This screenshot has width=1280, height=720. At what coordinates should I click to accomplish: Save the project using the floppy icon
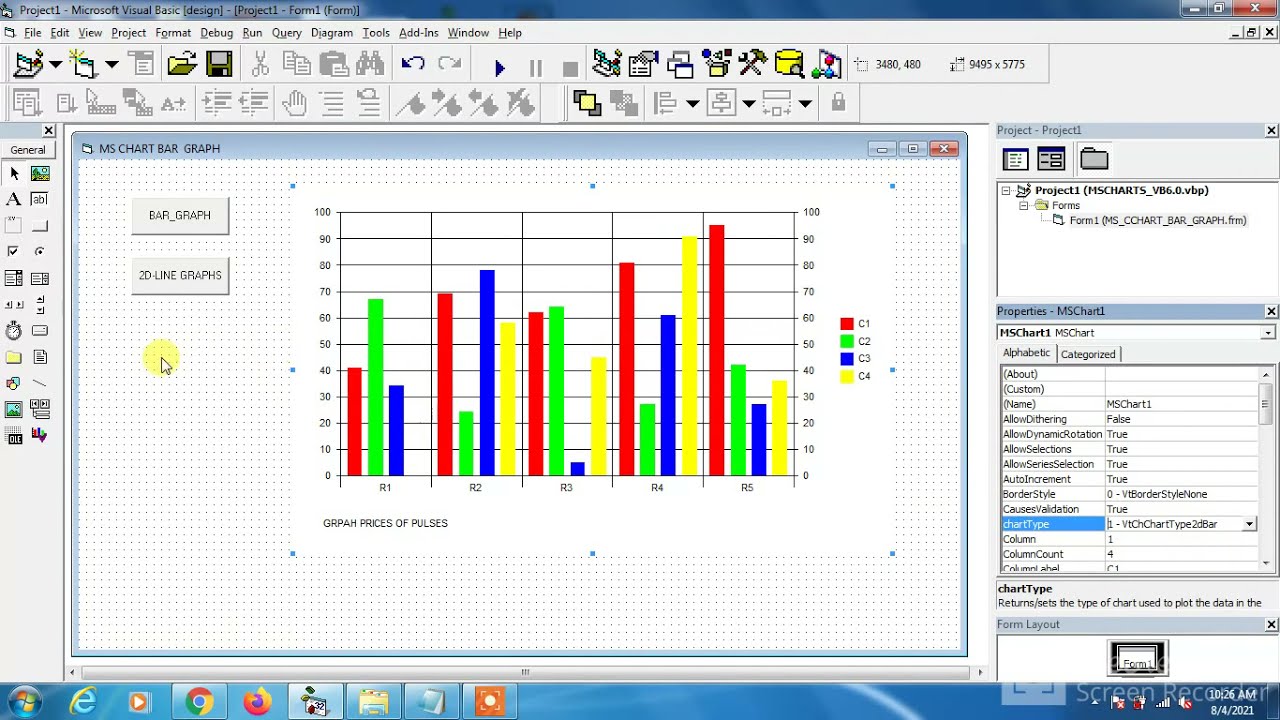click(219, 65)
